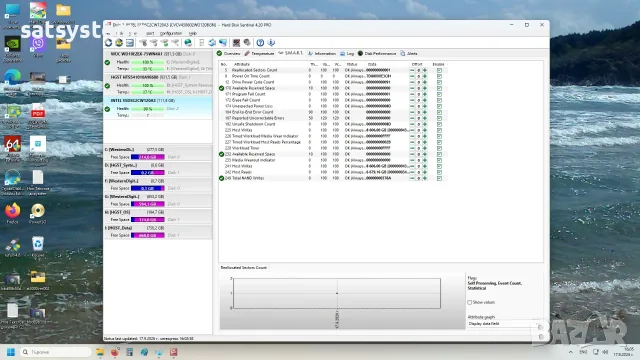The width and height of the screenshot is (640, 360).
Task: Select the Unexpected Power Loss row
Action: 333,106
